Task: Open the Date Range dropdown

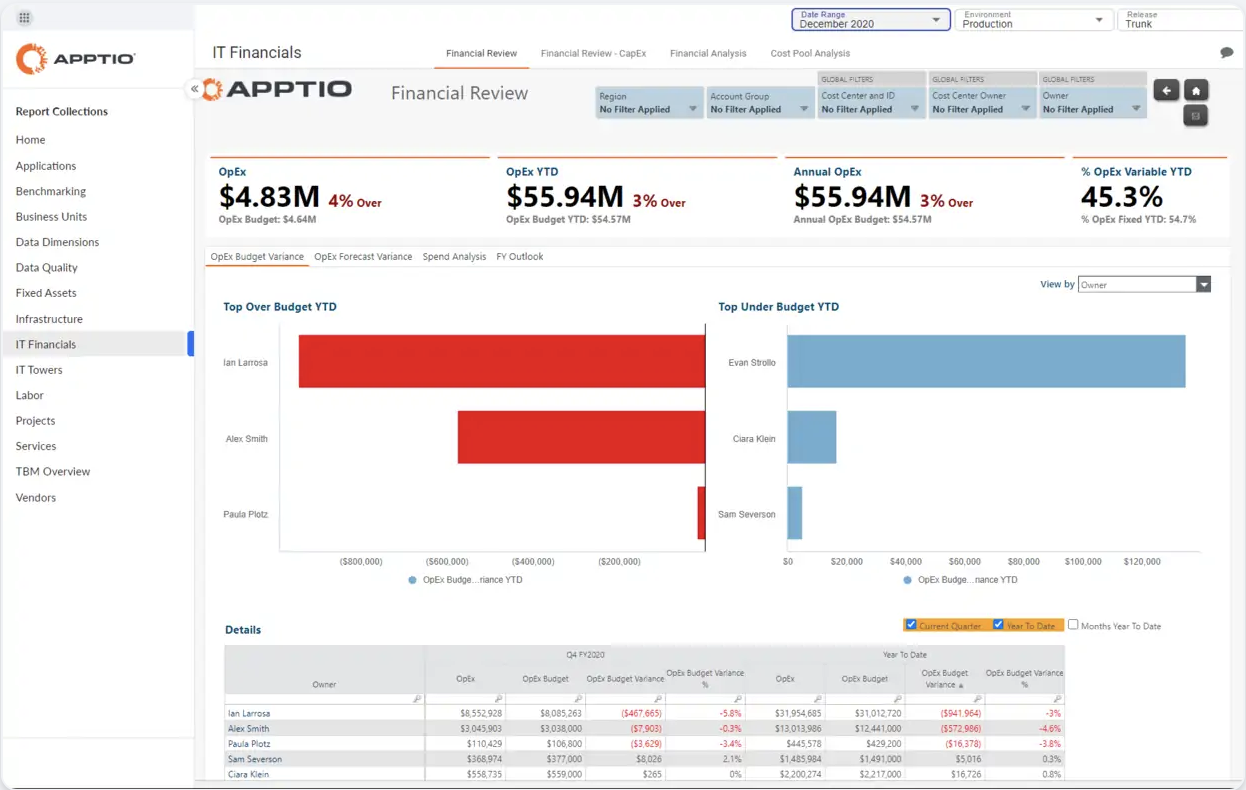Action: click(870, 19)
